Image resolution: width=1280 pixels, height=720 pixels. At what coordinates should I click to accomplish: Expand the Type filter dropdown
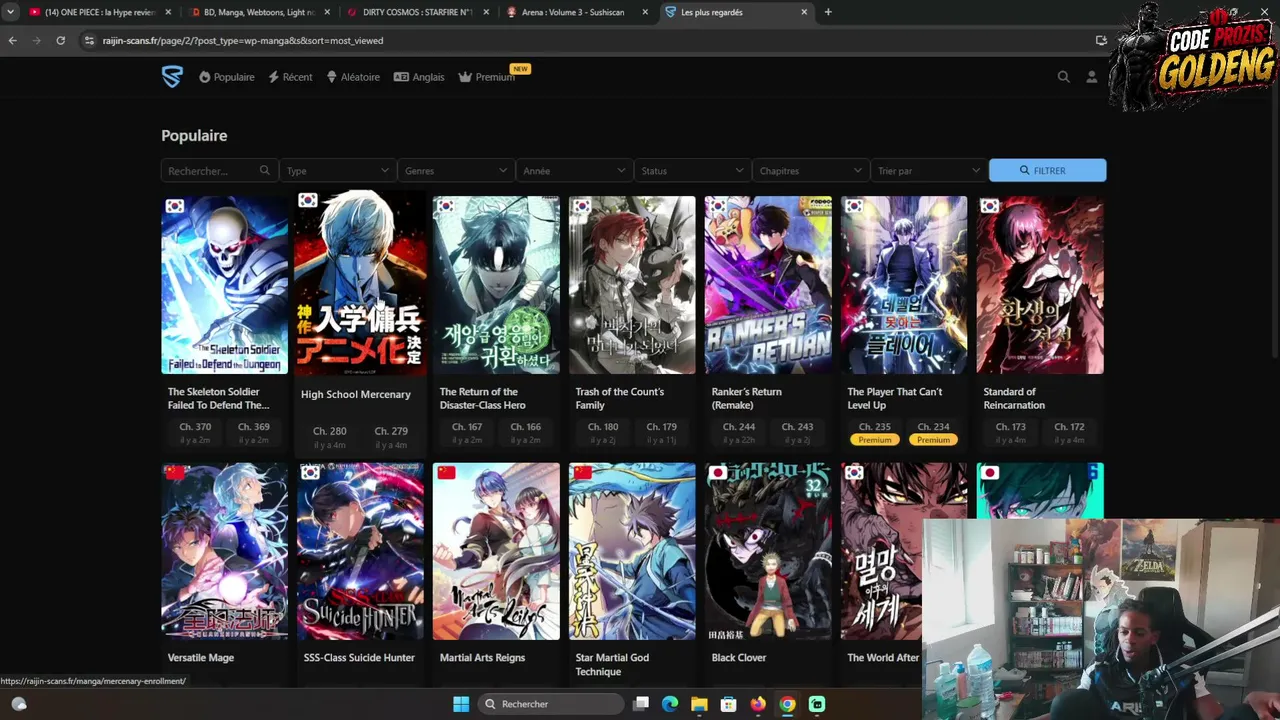[x=337, y=171]
